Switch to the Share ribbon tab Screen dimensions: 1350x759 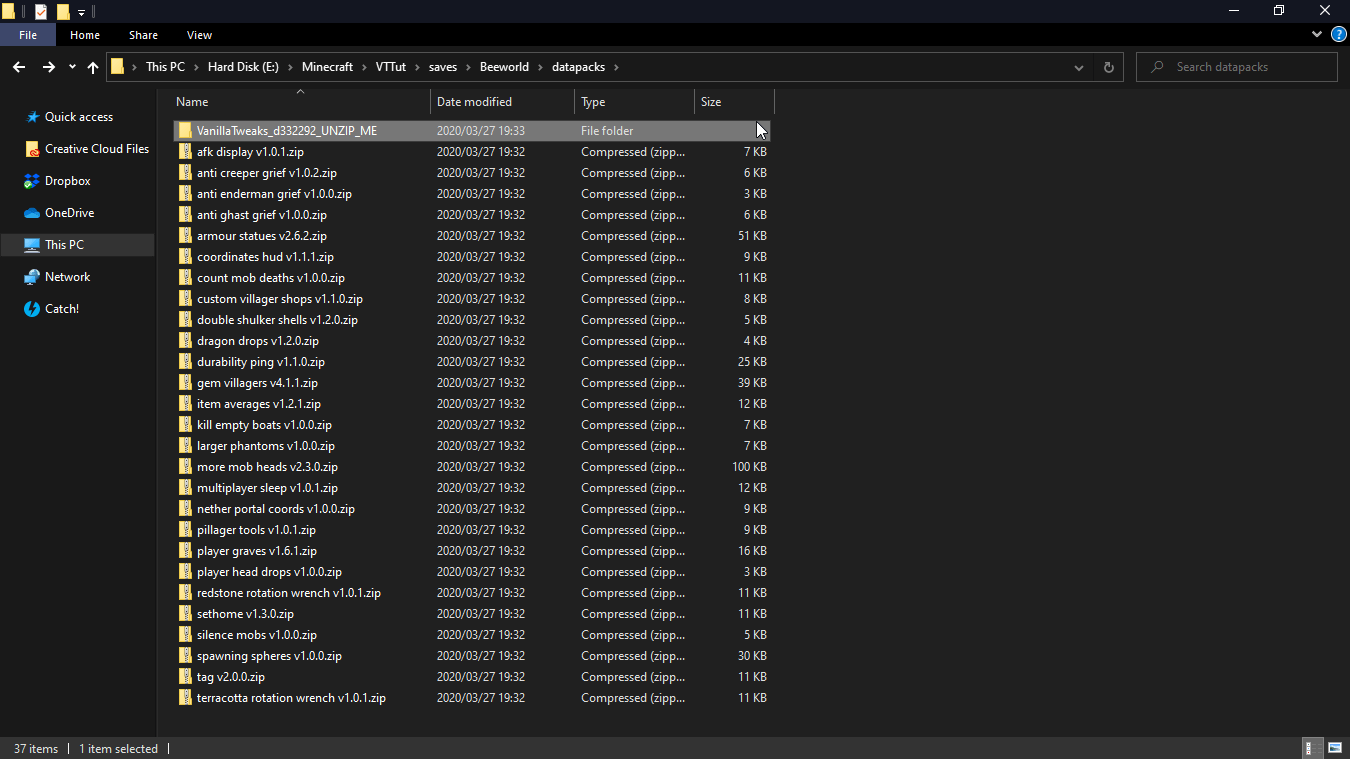tap(143, 35)
